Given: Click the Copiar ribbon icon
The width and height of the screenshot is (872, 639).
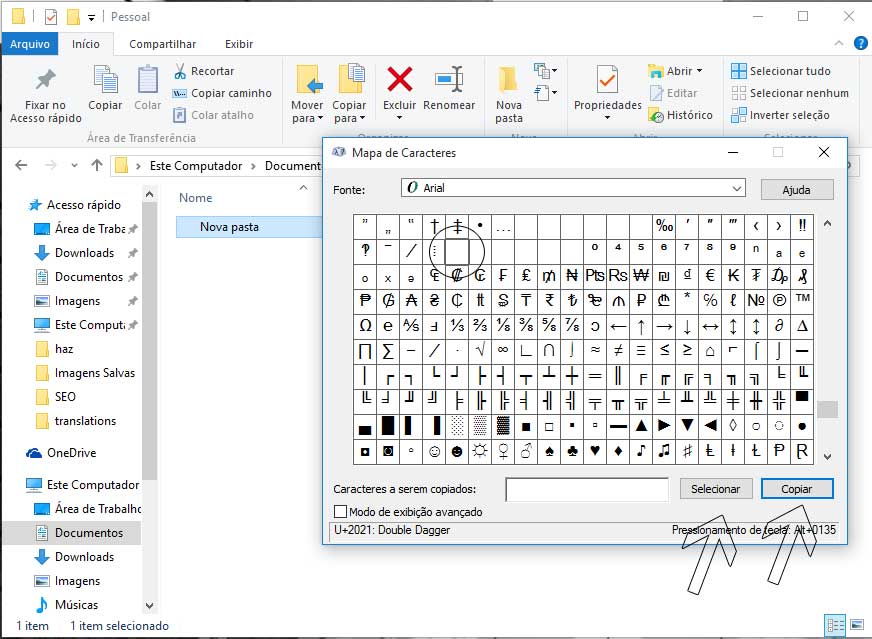Looking at the screenshot, I should click(x=105, y=80).
